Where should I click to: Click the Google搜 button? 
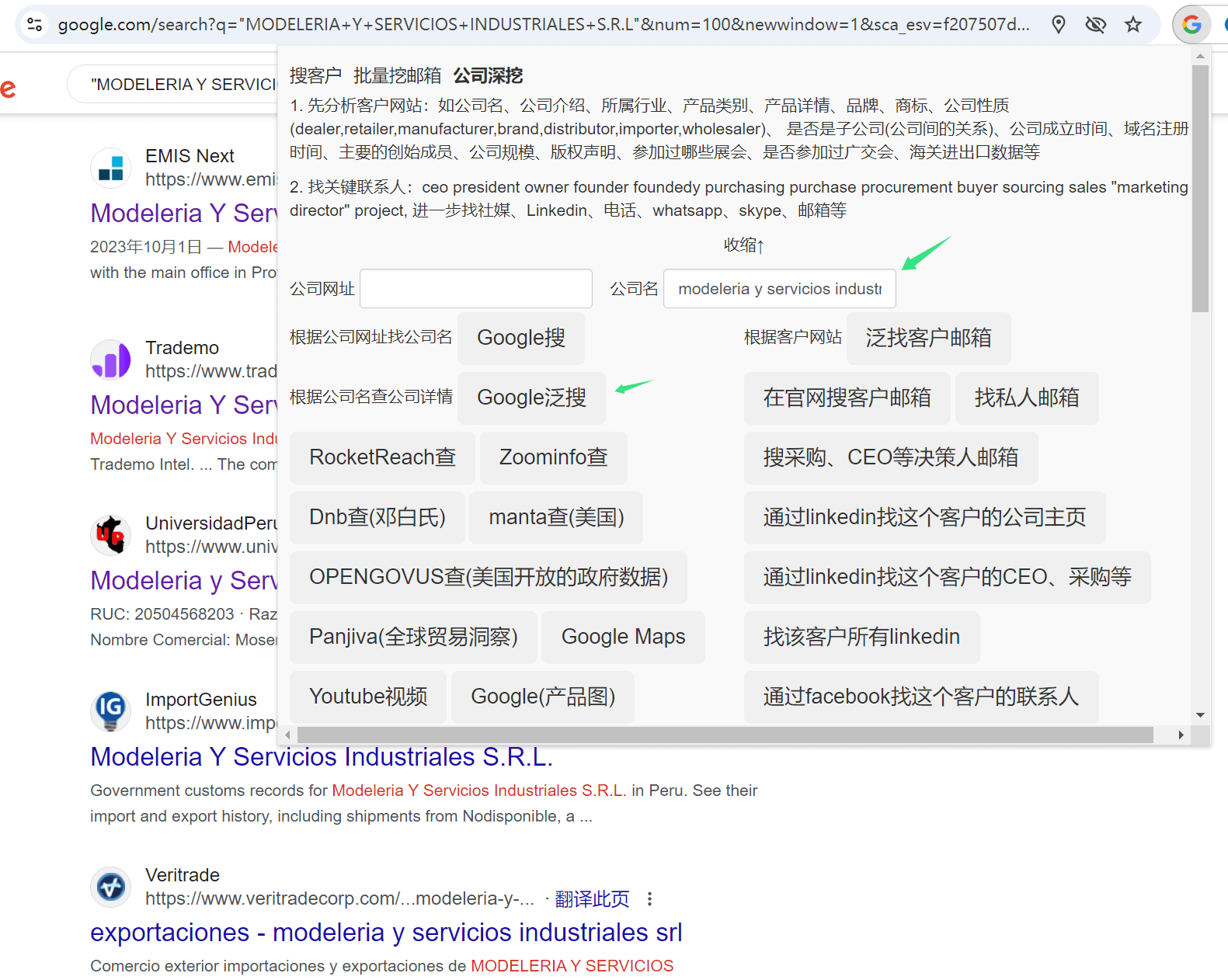click(x=521, y=338)
